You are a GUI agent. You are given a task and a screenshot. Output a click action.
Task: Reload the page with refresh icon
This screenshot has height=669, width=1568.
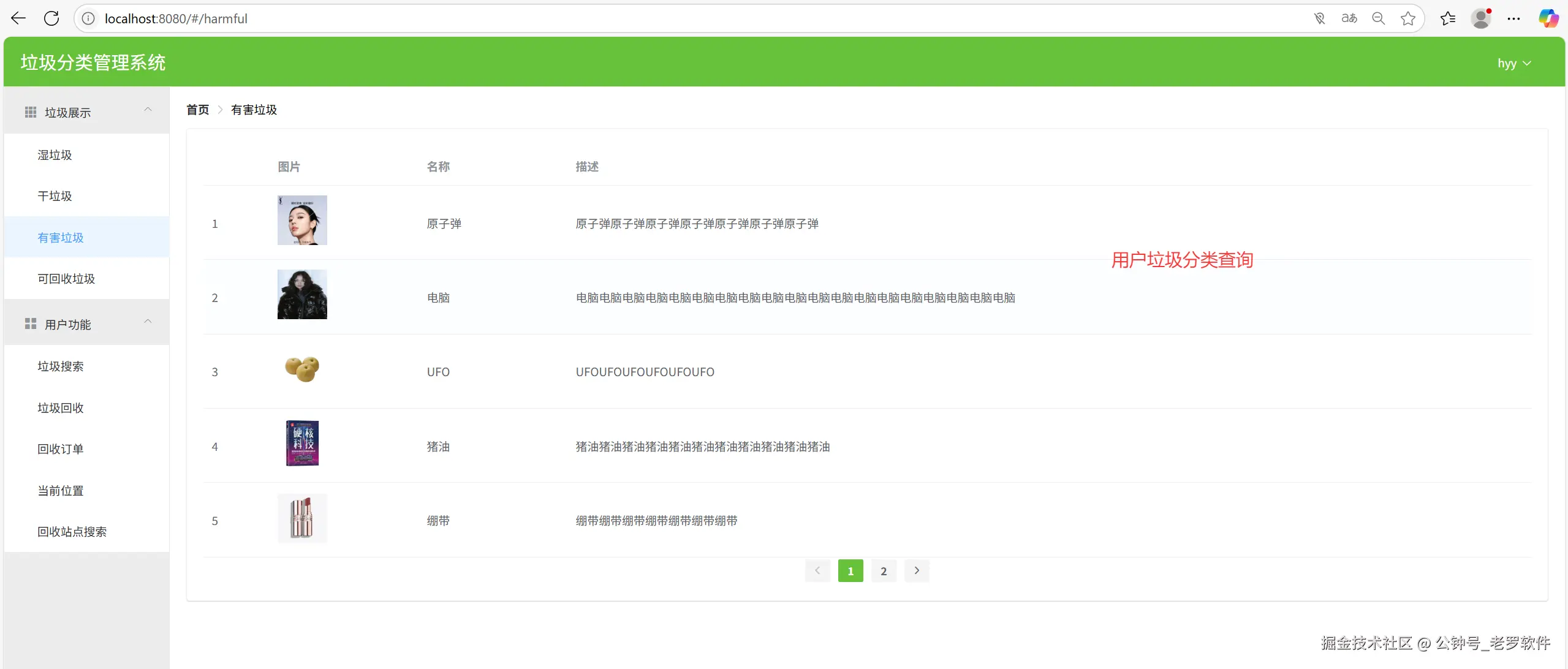click(51, 18)
